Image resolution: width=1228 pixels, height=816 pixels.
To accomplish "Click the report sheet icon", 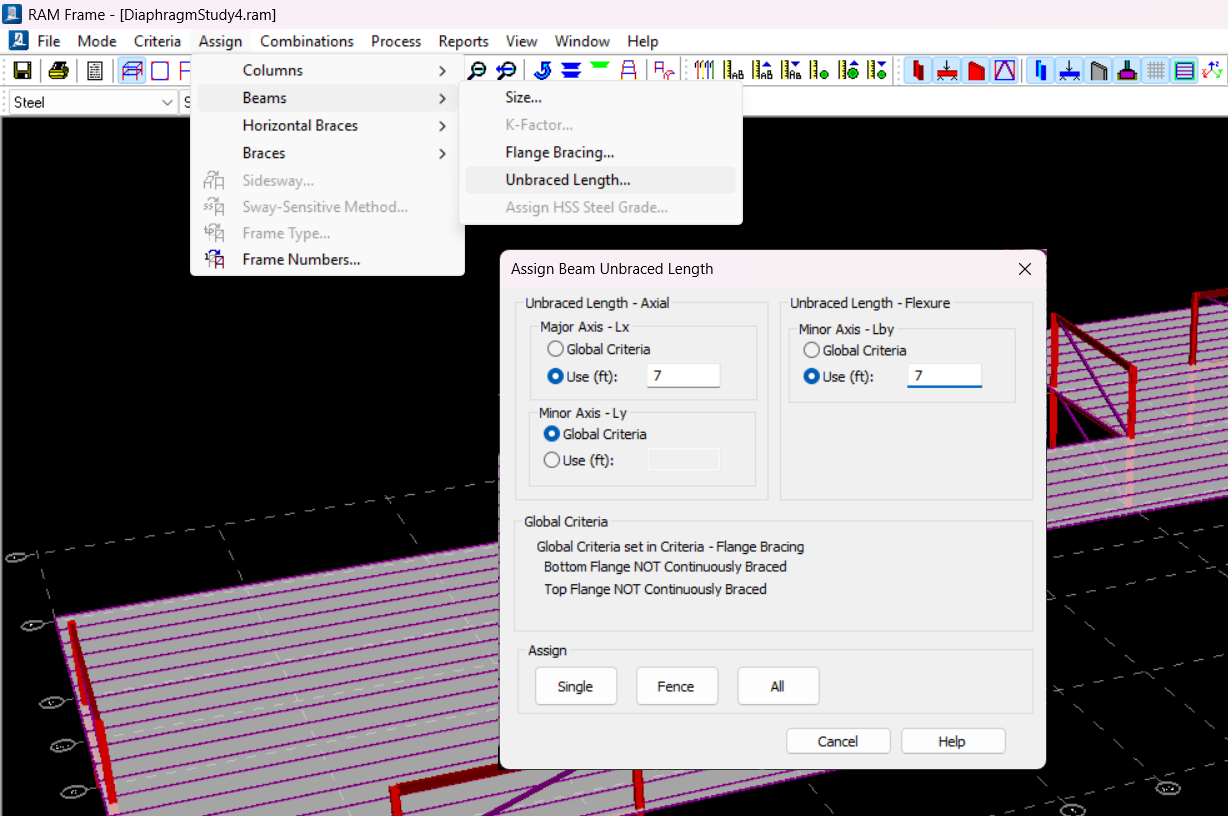I will (95, 71).
